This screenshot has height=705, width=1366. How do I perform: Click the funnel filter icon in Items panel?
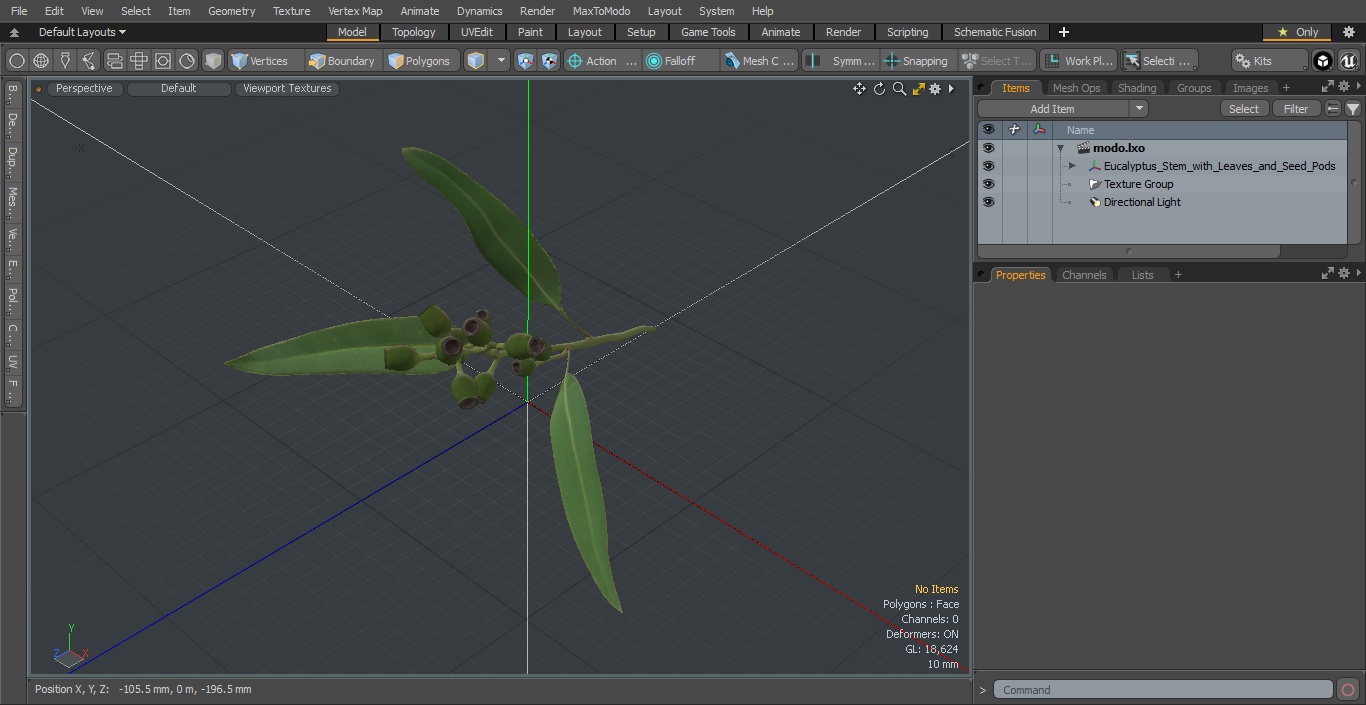[x=1352, y=109]
